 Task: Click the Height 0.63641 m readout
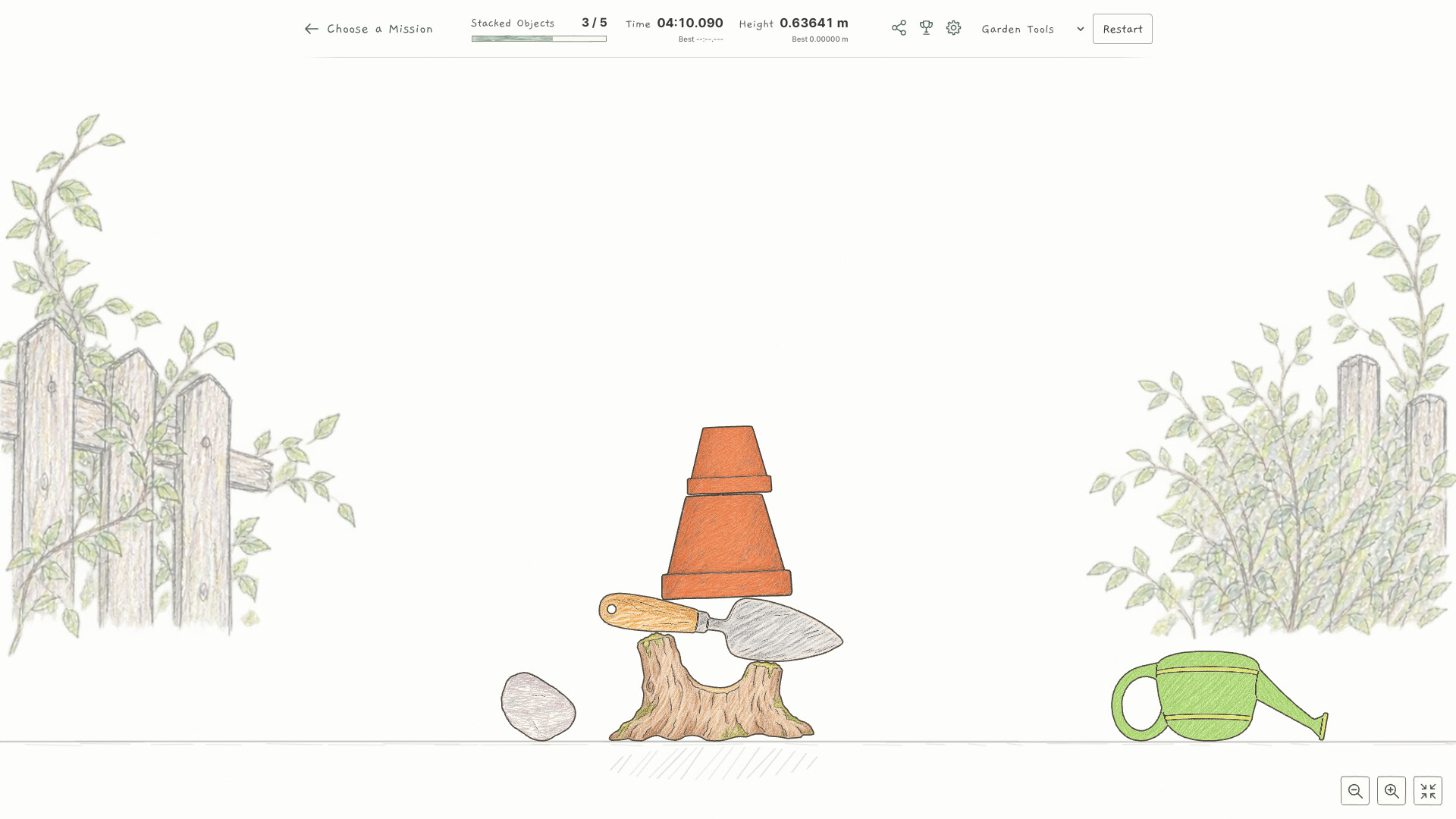pos(793,24)
